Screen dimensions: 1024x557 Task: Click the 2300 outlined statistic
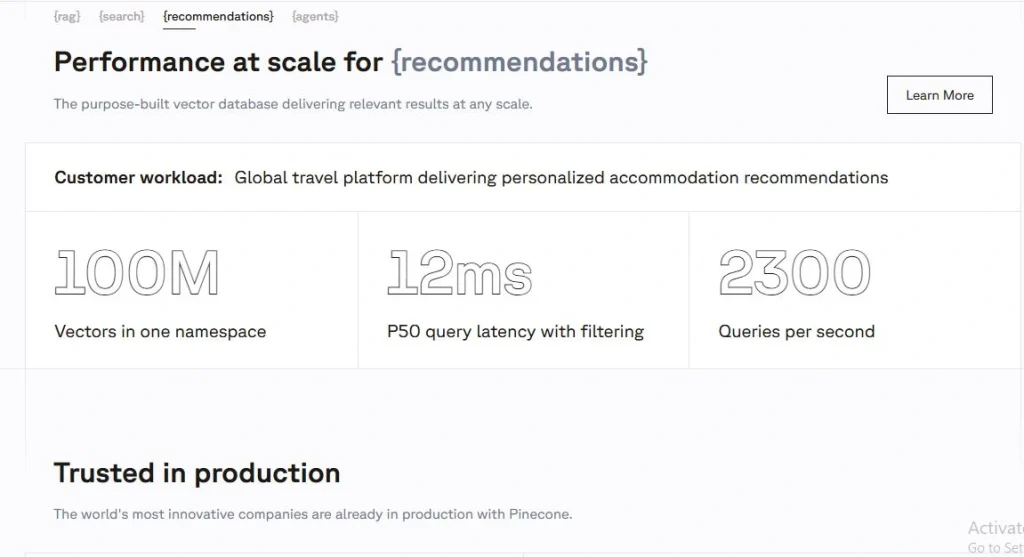click(795, 273)
